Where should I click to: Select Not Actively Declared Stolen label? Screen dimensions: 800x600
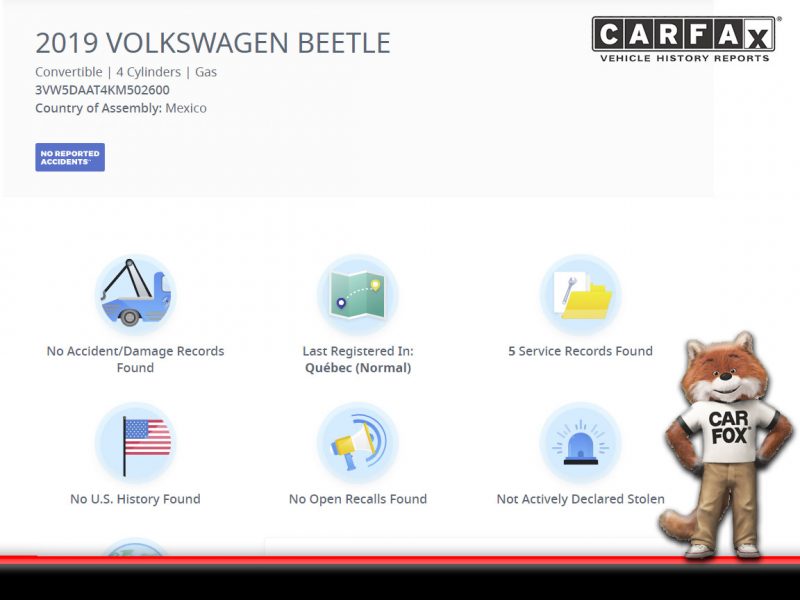580,499
